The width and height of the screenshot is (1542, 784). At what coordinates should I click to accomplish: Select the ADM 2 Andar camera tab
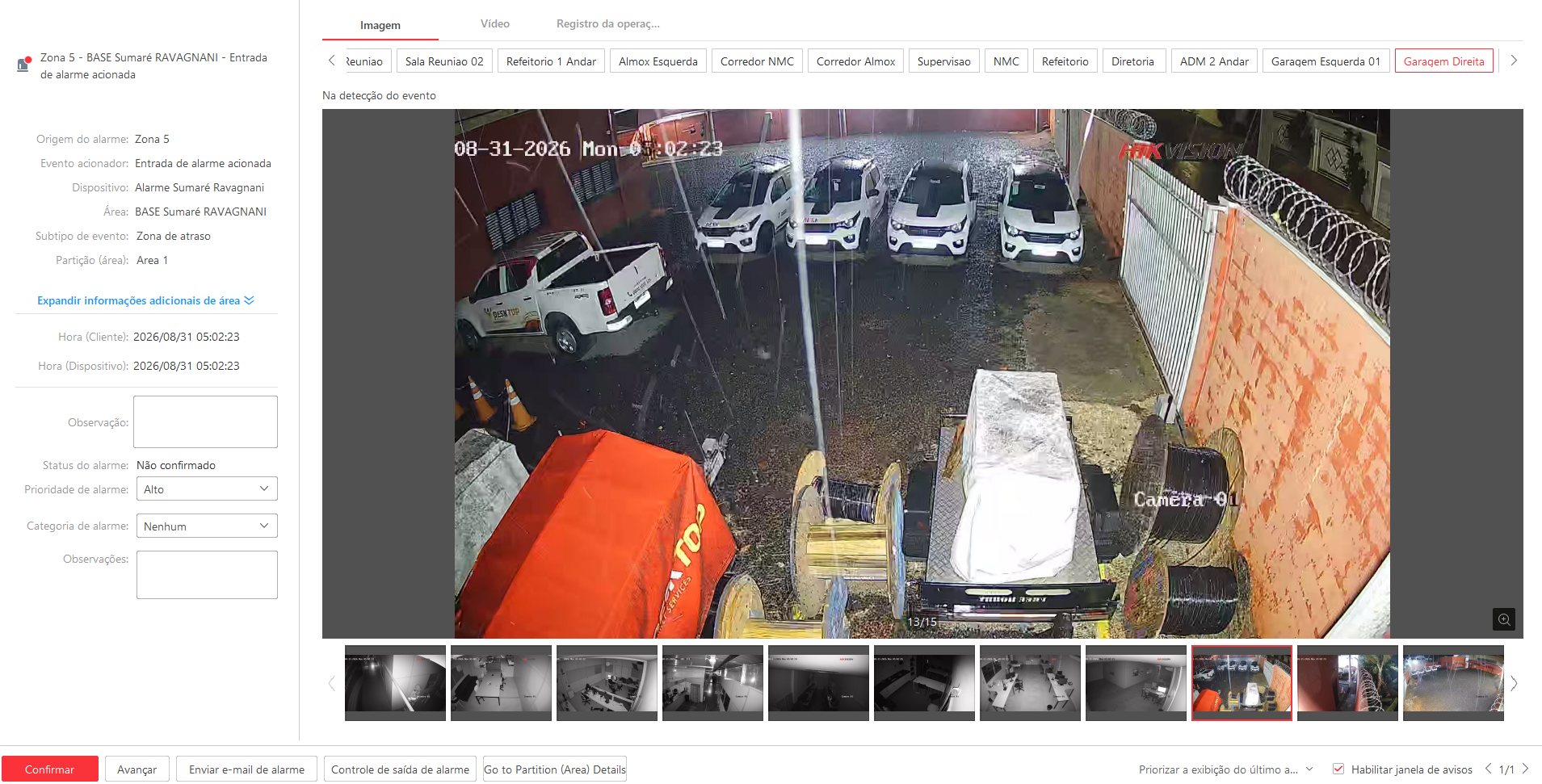point(1214,61)
